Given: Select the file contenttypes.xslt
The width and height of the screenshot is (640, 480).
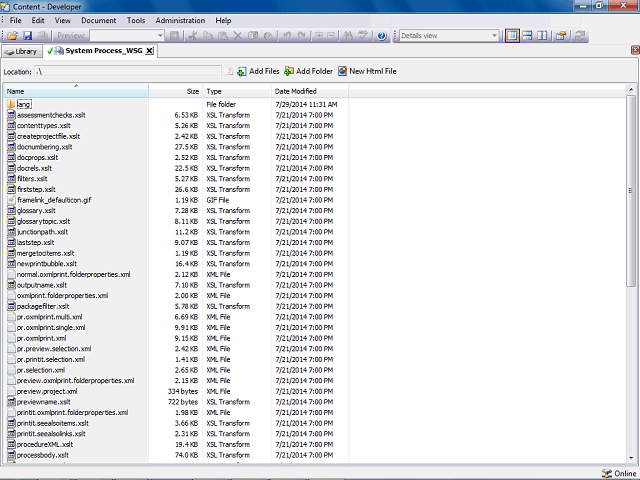Looking at the screenshot, I should (43, 126).
